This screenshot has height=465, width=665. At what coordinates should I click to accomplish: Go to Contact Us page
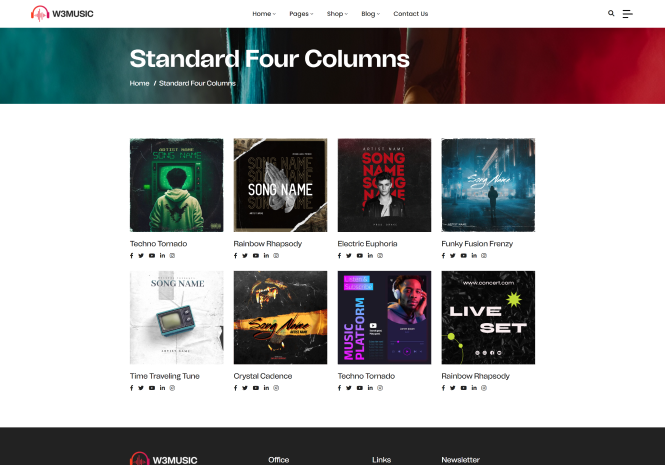coord(411,14)
